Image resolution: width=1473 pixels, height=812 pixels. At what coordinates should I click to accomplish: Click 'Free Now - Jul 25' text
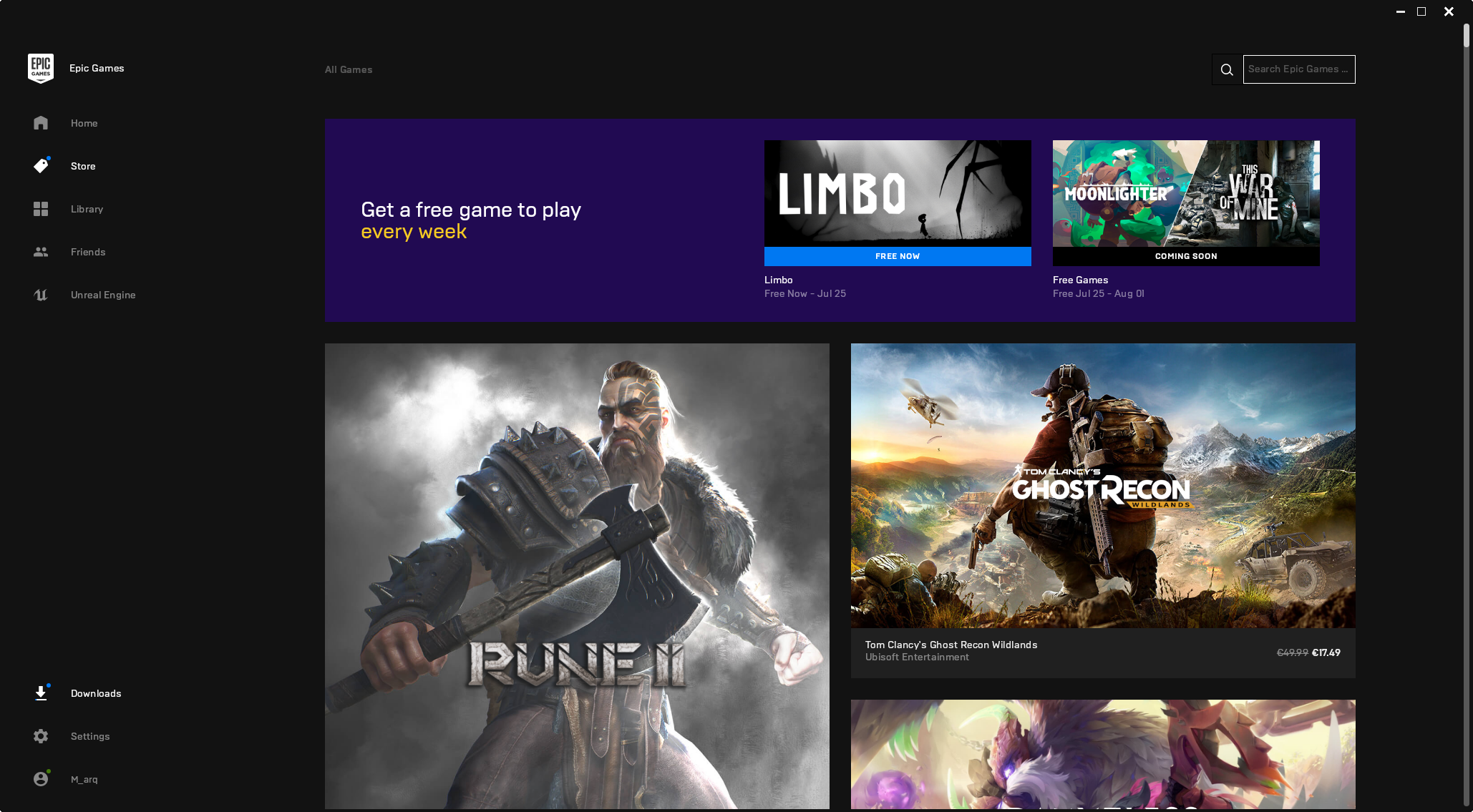[x=805, y=293]
